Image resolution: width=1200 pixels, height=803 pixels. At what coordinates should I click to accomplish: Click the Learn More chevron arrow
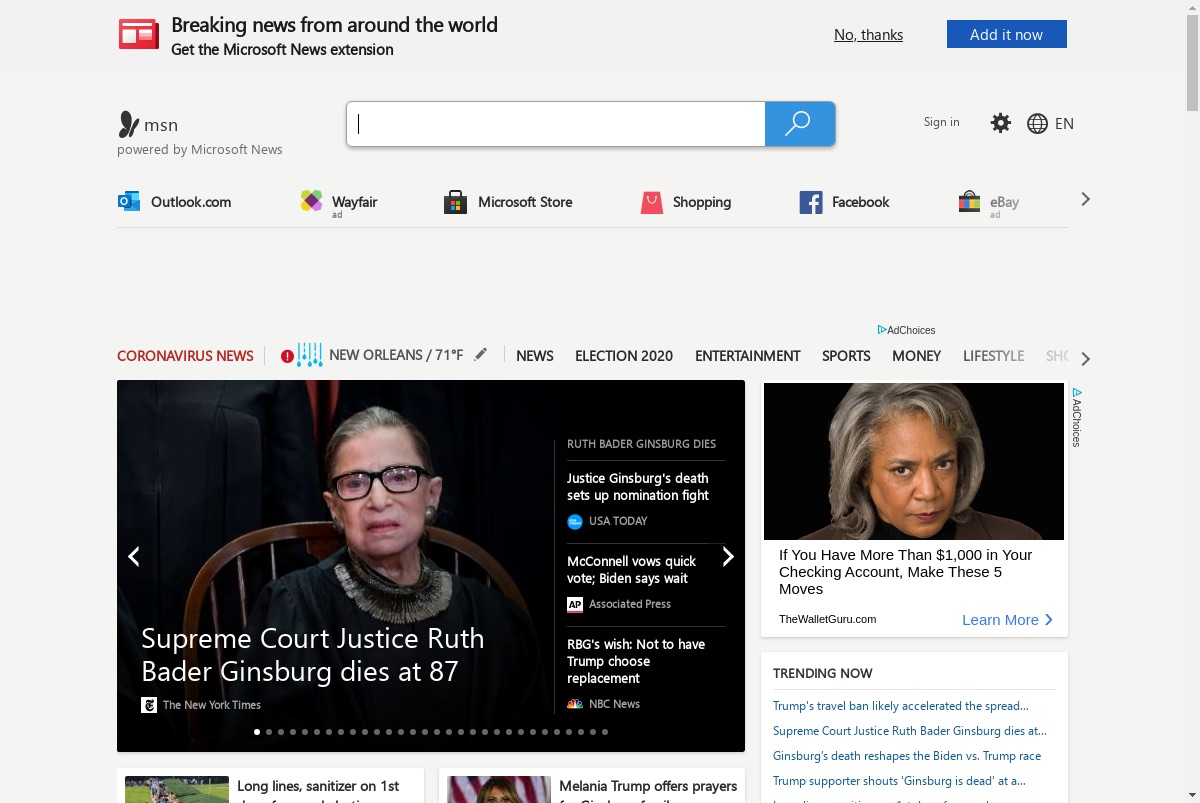pyautogui.click(x=1048, y=620)
